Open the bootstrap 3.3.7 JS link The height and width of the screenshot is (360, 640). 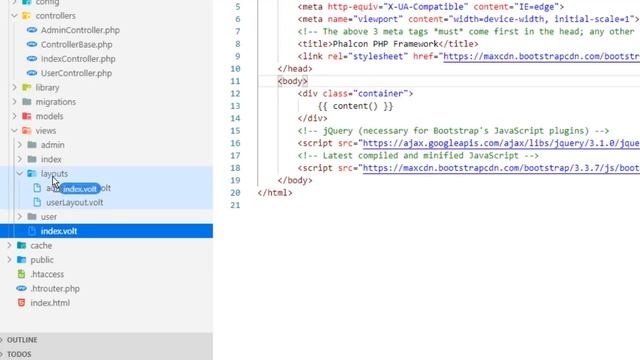[501, 168]
